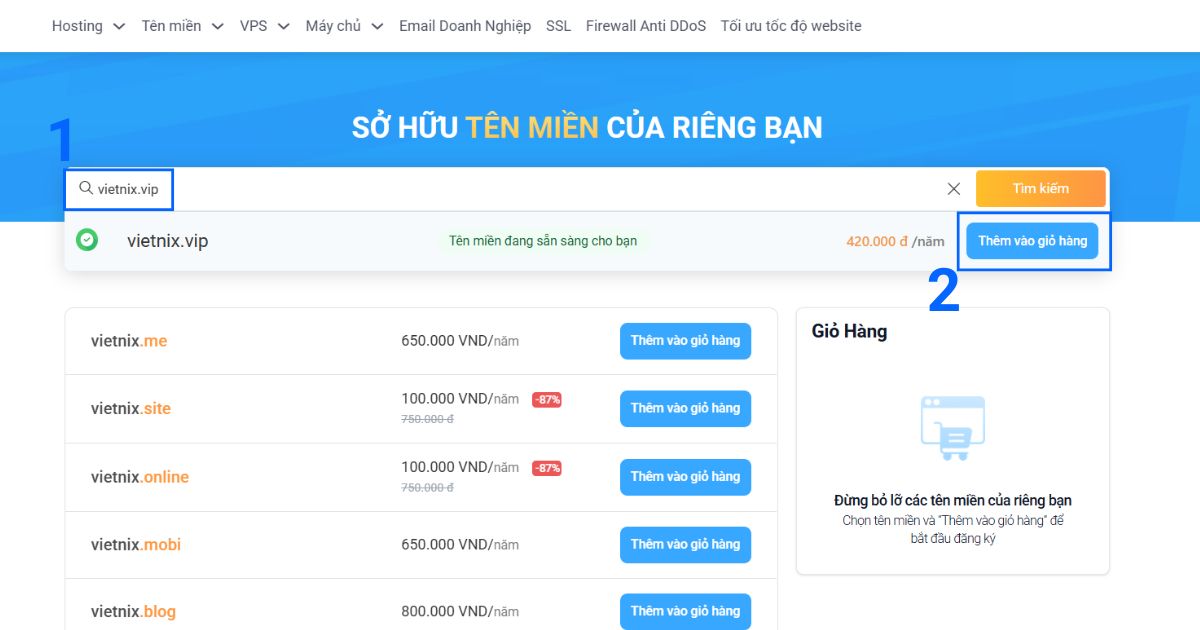
Task: Expand the Tên miền dropdown
Action: click(183, 25)
